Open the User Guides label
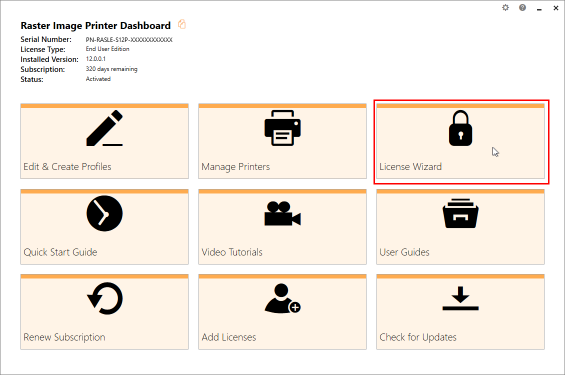 click(x=404, y=252)
